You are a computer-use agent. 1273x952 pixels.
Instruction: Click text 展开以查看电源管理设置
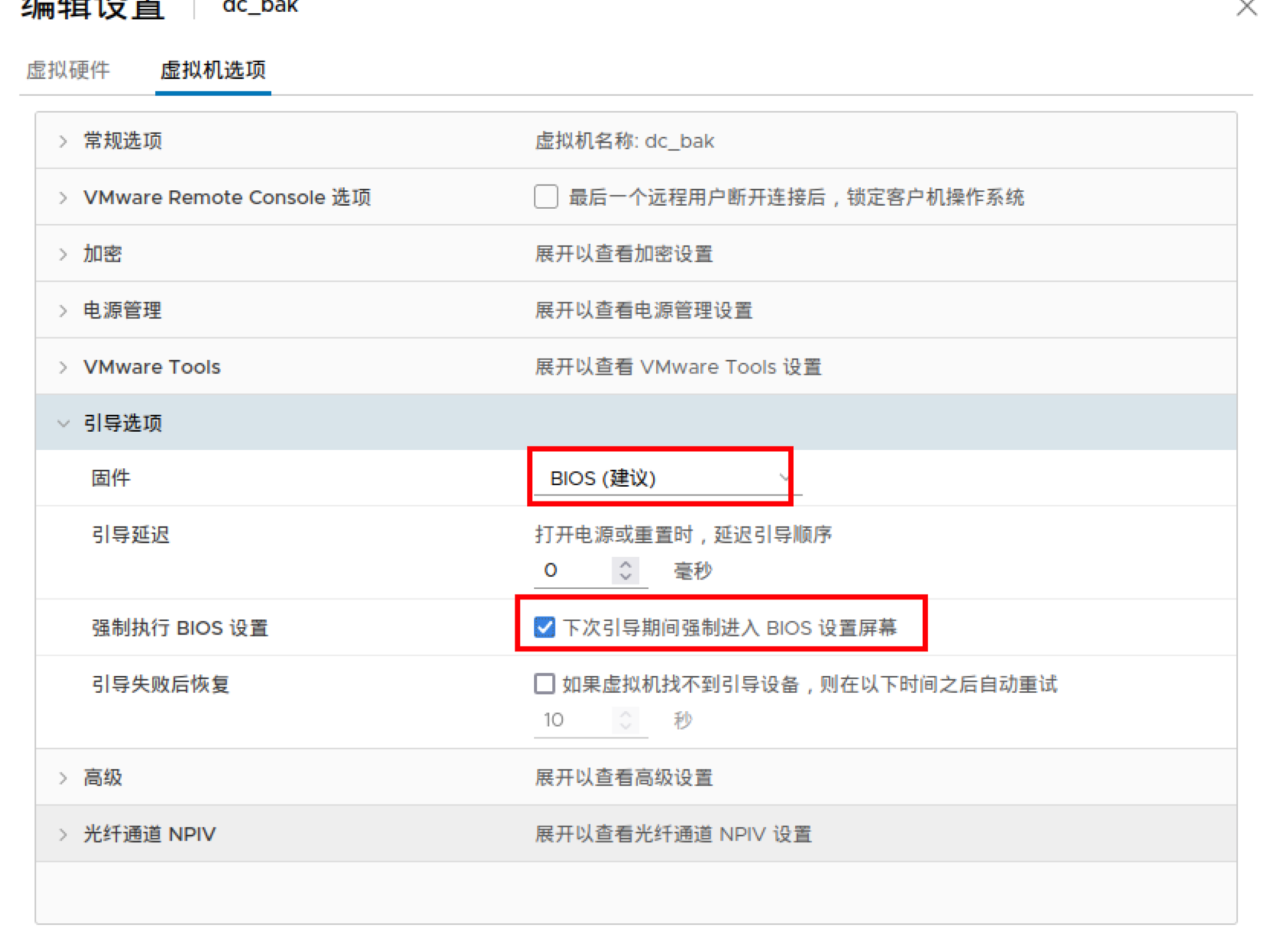pyautogui.click(x=644, y=311)
